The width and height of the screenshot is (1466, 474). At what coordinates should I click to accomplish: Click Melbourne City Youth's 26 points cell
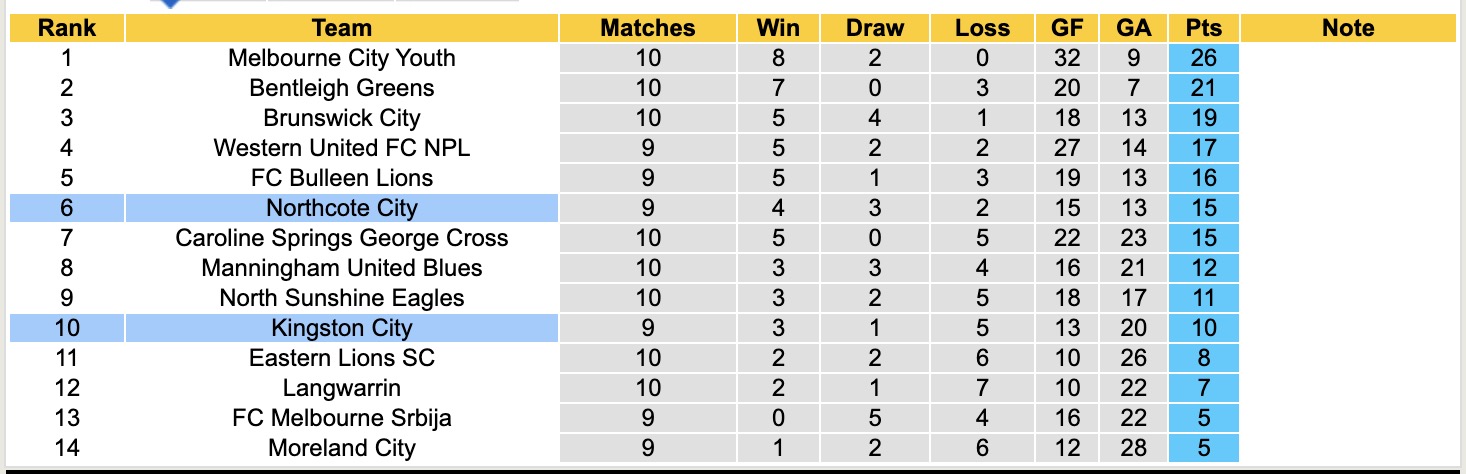click(1204, 58)
